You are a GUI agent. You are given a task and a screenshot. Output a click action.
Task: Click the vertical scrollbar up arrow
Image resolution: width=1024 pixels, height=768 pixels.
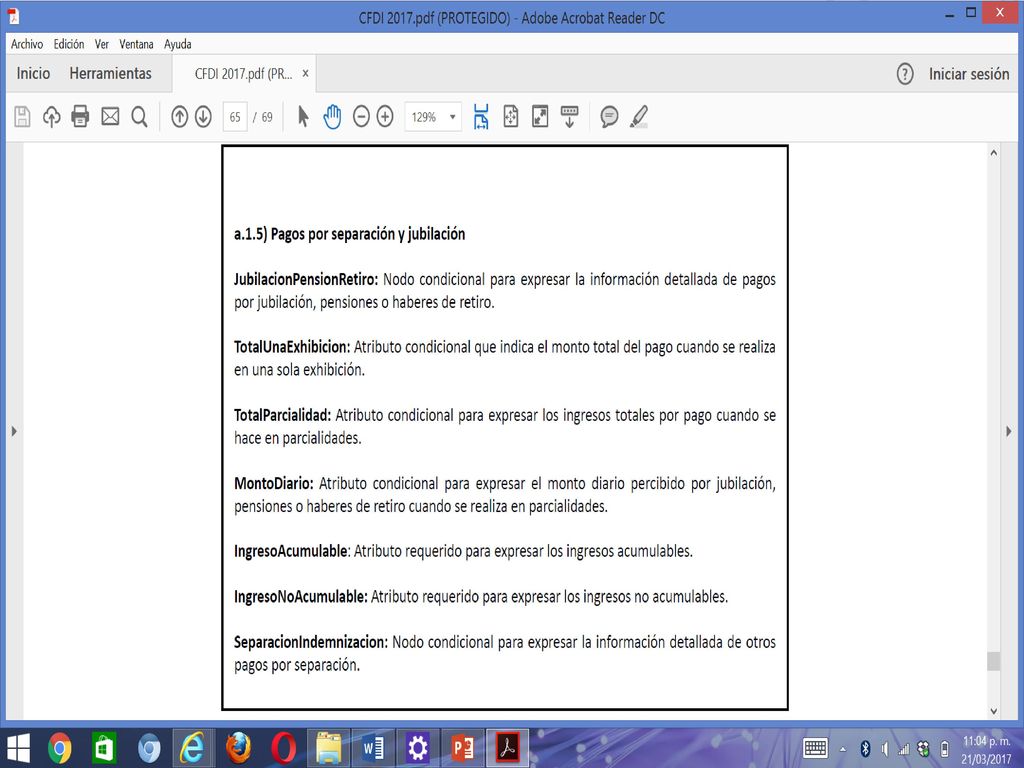coord(993,153)
